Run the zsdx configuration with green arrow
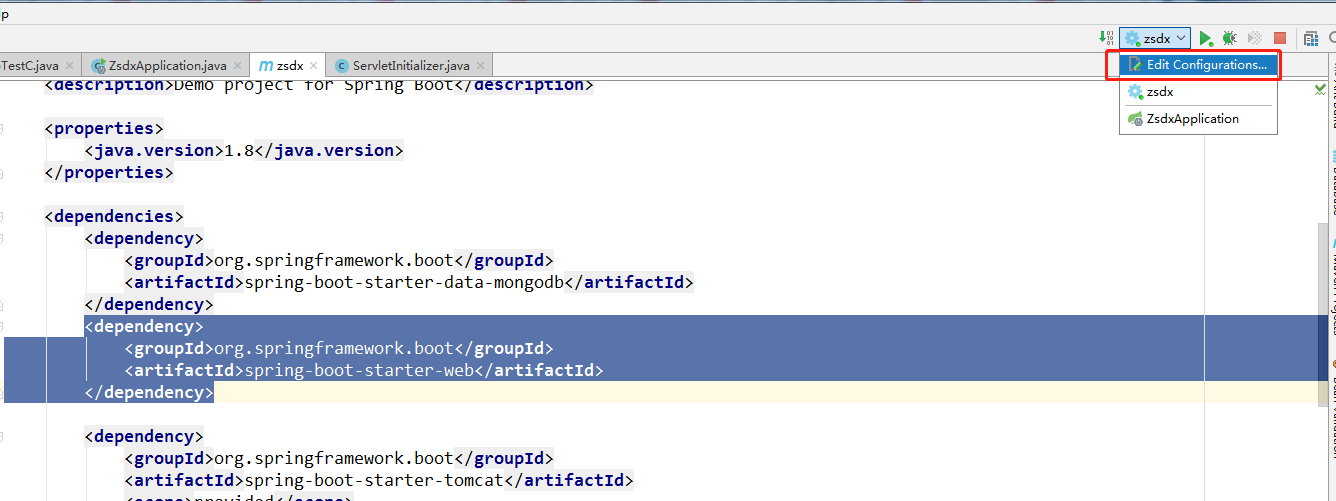The image size is (1336, 501). click(x=1206, y=38)
